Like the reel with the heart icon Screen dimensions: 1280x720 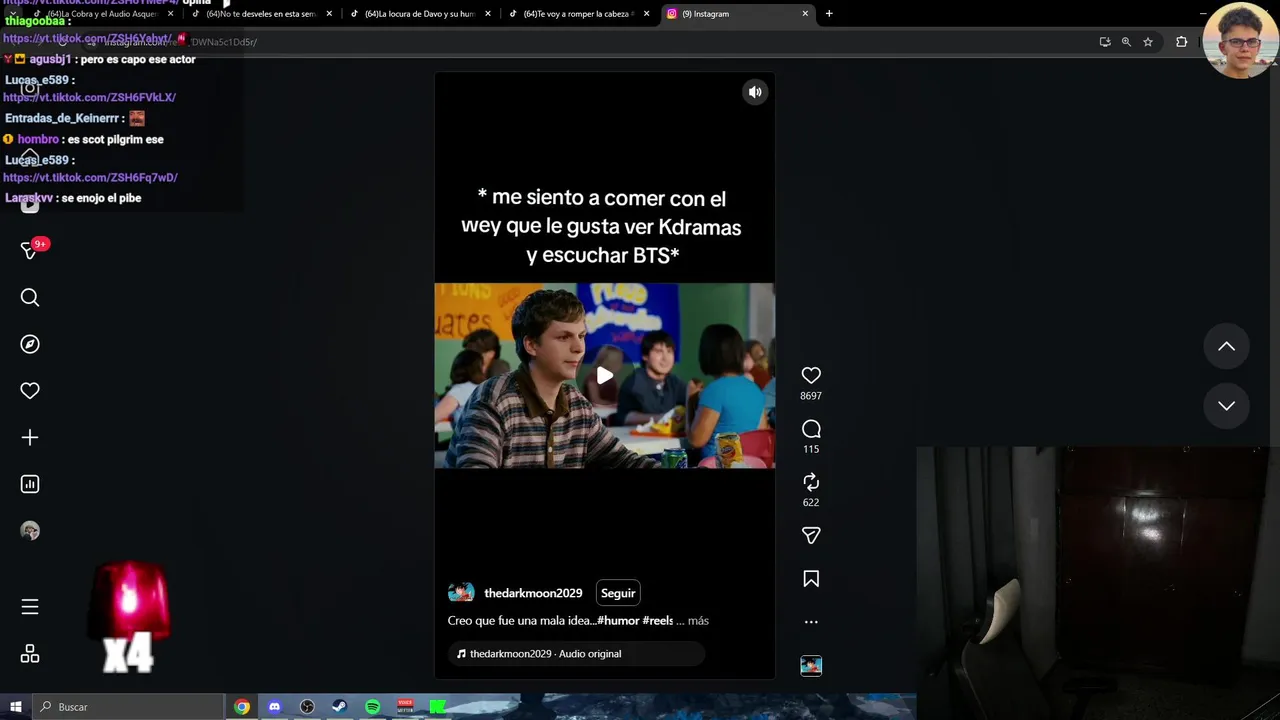pos(811,375)
